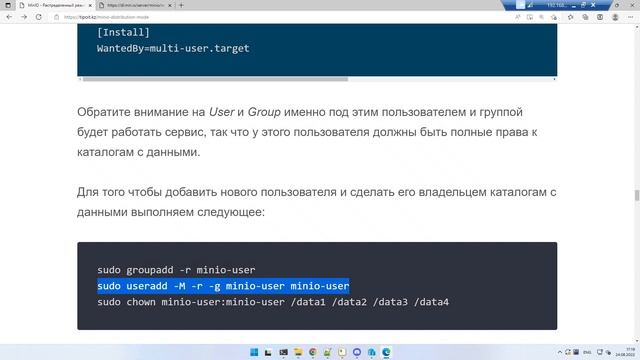This screenshot has height=360, width=640.
Task: Open a new tab with plus icon
Action: pyautogui.click(x=181, y=5)
